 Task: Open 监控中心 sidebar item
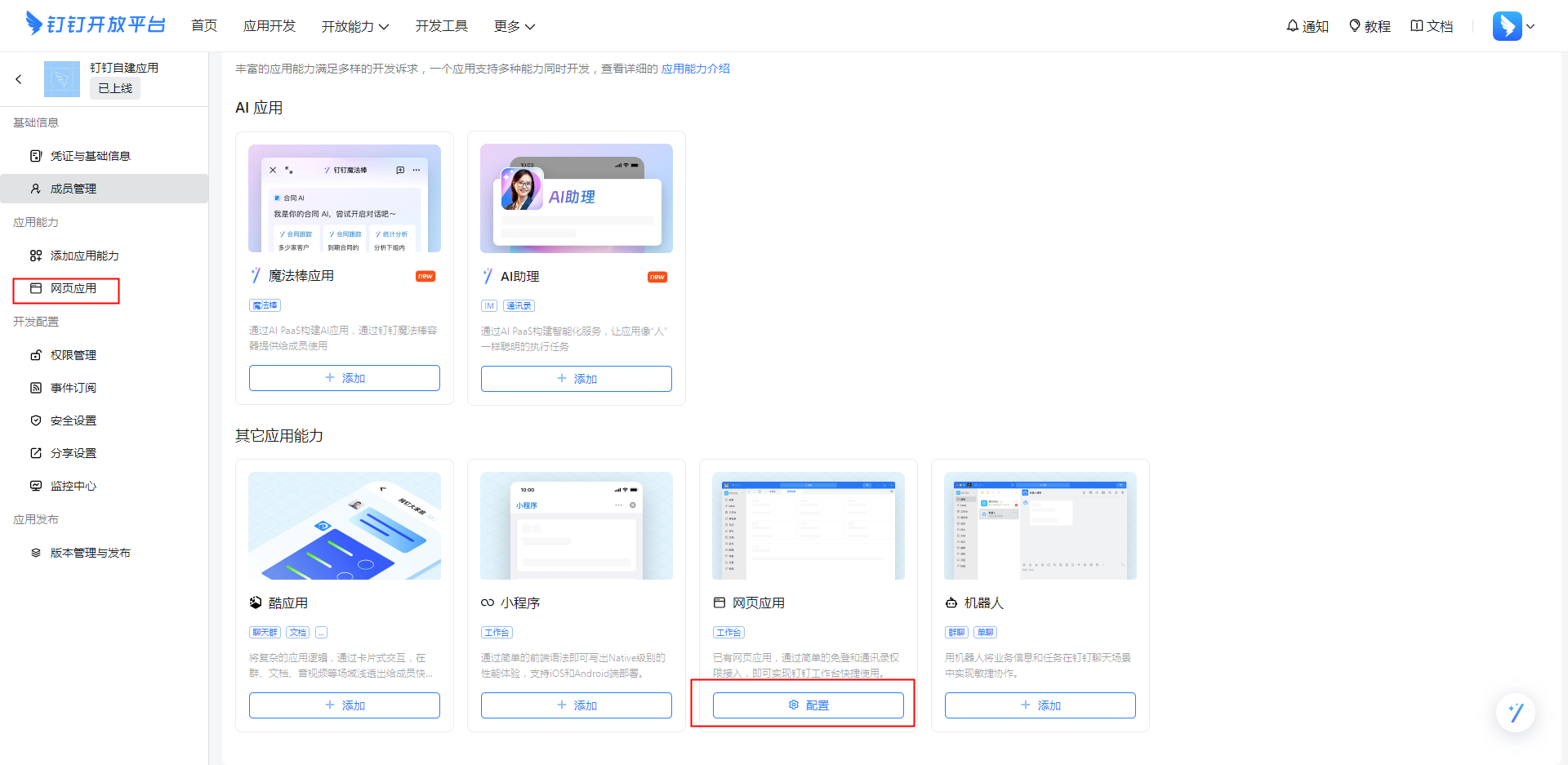(105, 486)
